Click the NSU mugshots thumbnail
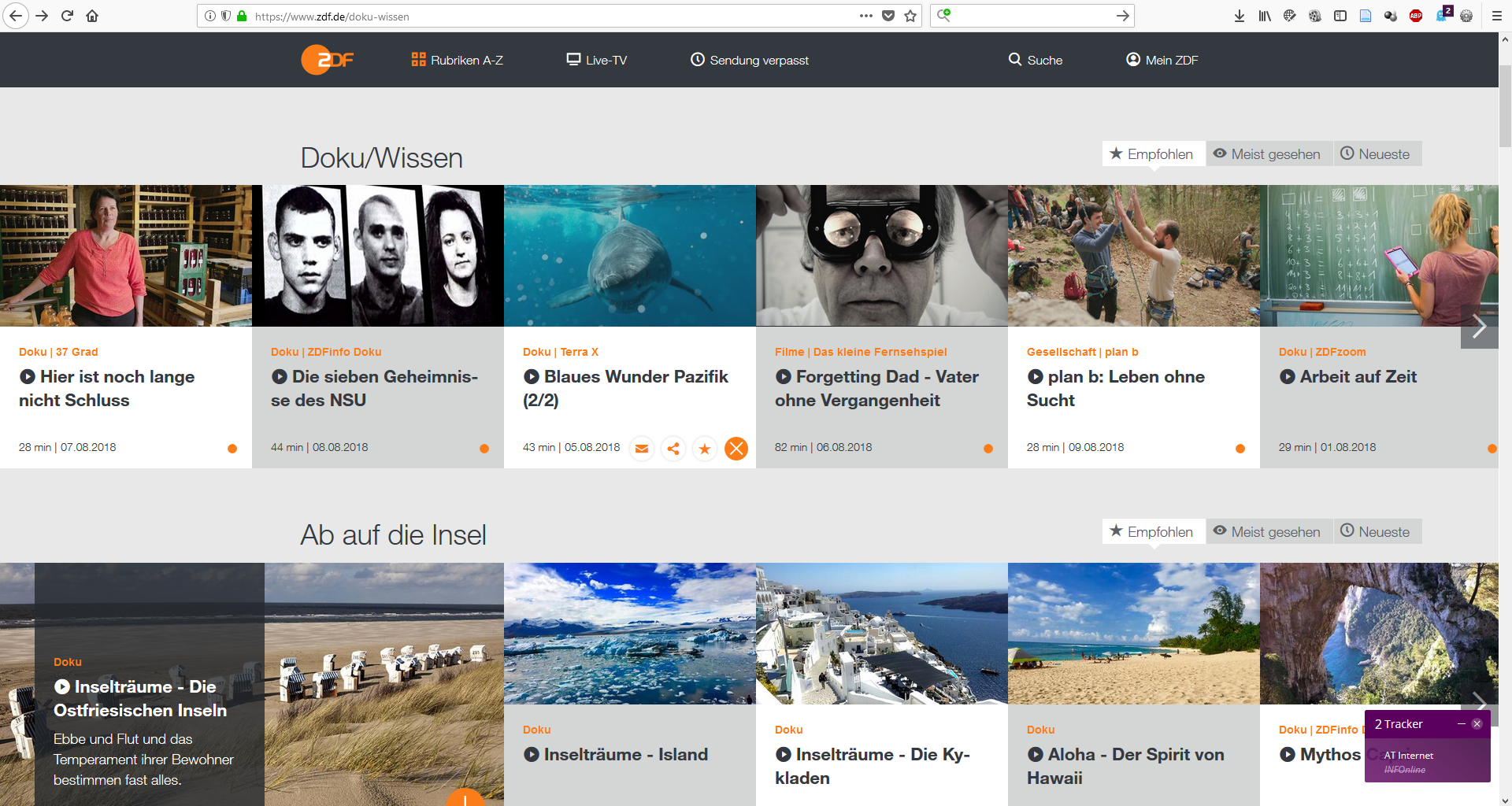The width and height of the screenshot is (1512, 806). tap(378, 256)
